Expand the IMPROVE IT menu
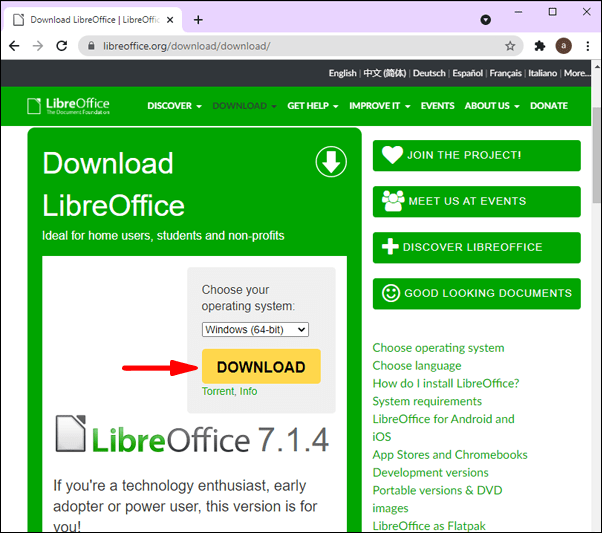 click(379, 106)
